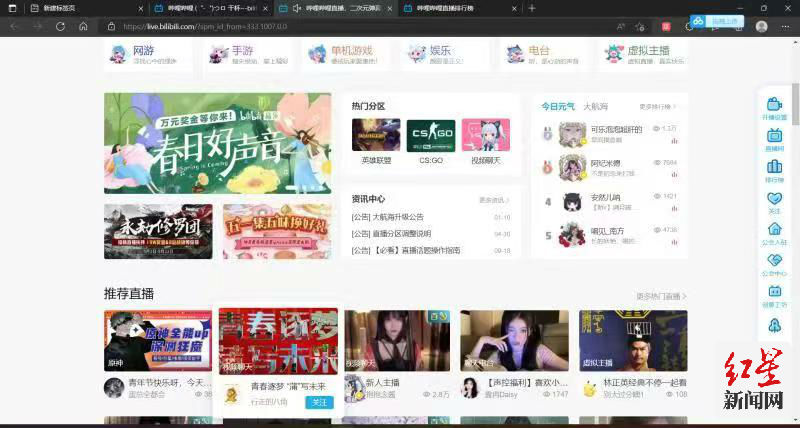Screen dimensions: 800x428
Task: Click 安然儿呐 name in ranking list
Action: (x=605, y=197)
